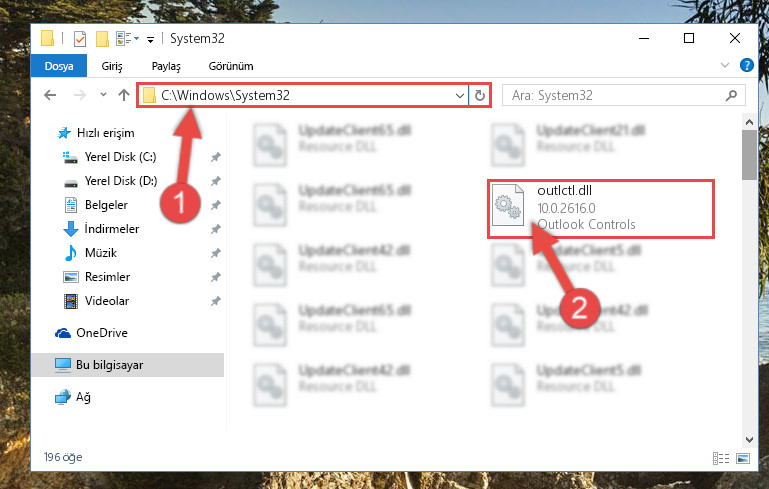Click the search magnifier icon
769x489 pixels.
[x=731, y=95]
